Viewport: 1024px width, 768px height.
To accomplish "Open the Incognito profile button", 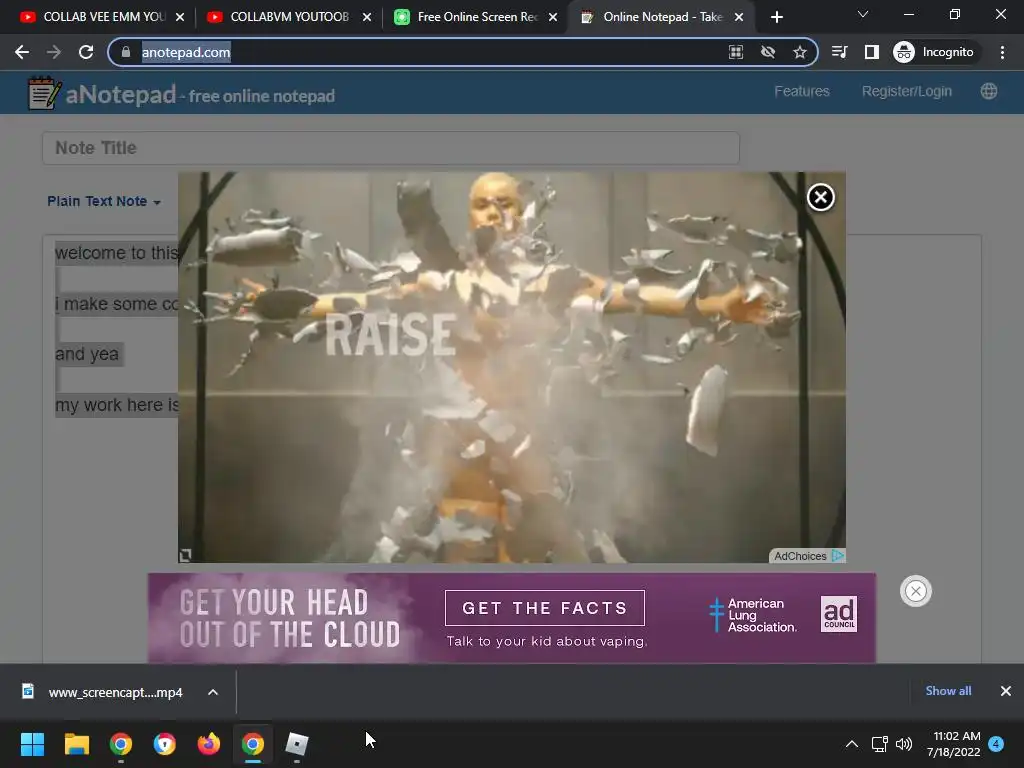I will pos(934,52).
